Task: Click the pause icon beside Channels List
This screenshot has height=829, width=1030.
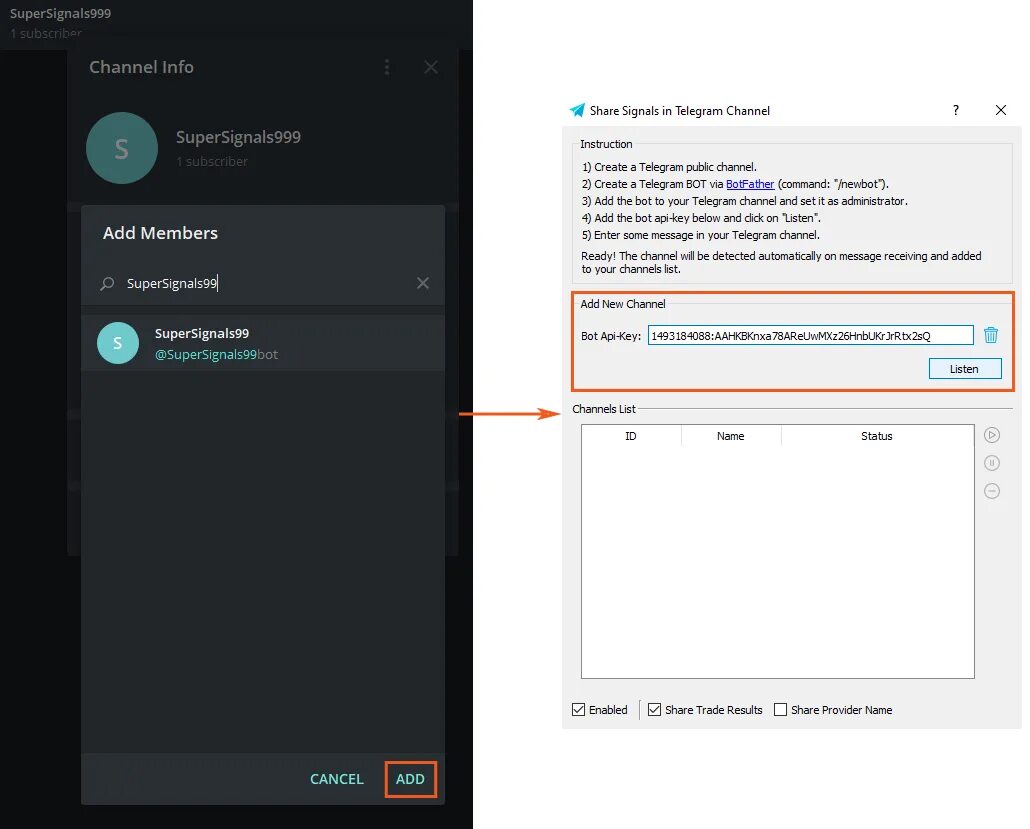Action: click(x=992, y=463)
